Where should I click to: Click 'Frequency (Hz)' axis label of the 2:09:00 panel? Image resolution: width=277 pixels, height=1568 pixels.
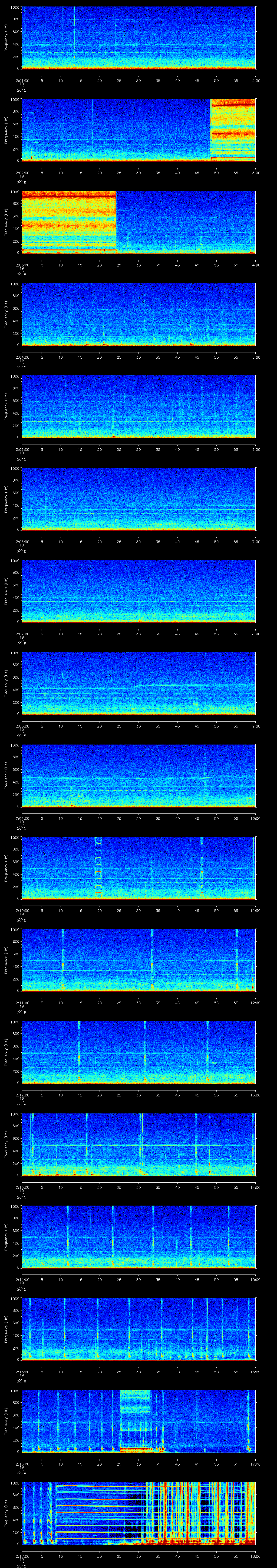pos(6,775)
